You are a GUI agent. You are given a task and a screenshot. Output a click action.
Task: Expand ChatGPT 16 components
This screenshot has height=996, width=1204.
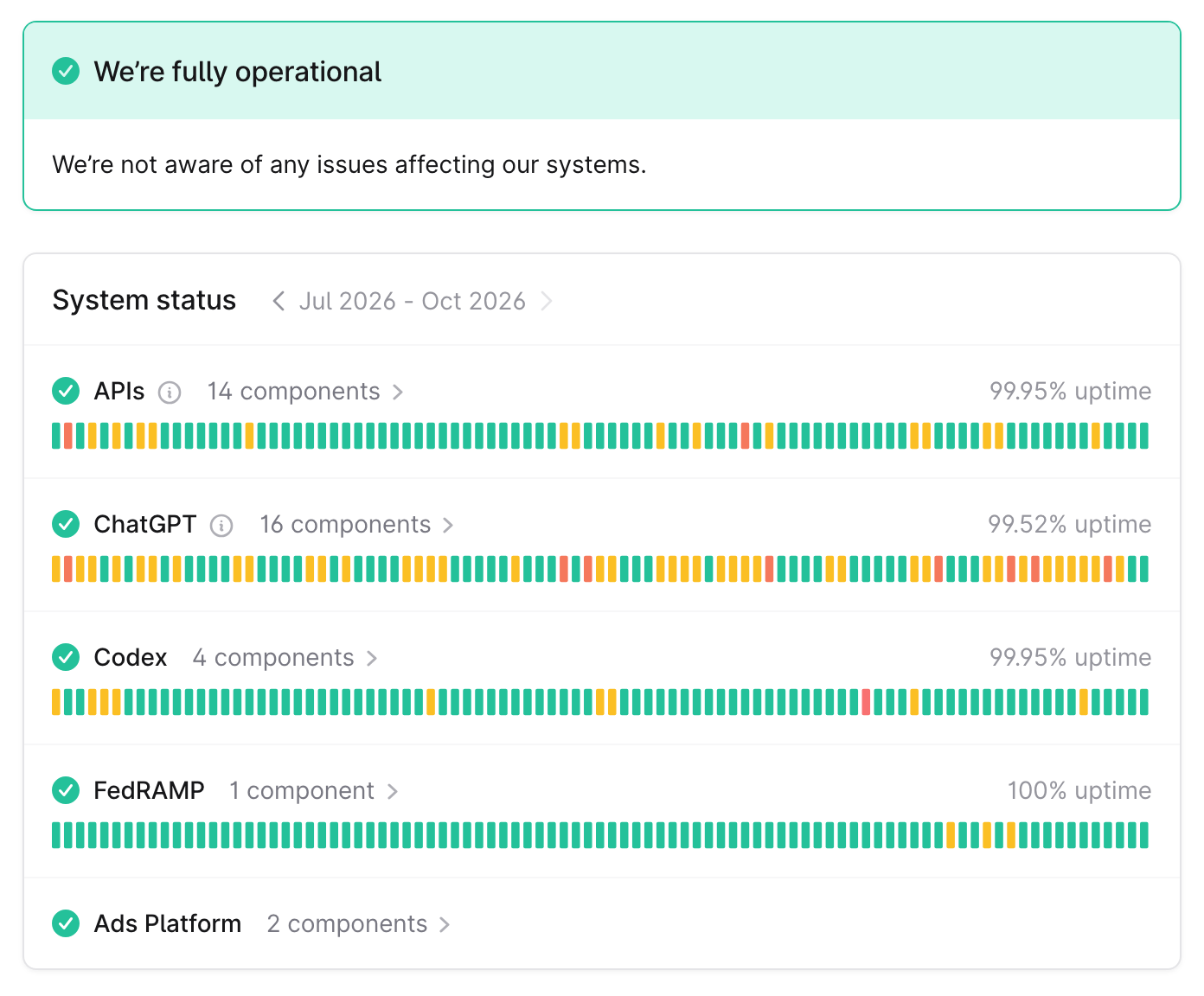[357, 525]
